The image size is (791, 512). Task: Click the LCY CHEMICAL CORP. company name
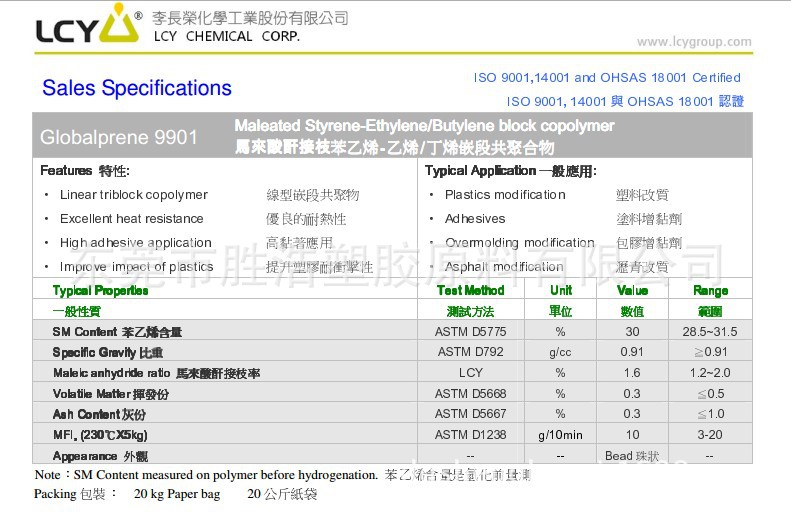click(226, 36)
